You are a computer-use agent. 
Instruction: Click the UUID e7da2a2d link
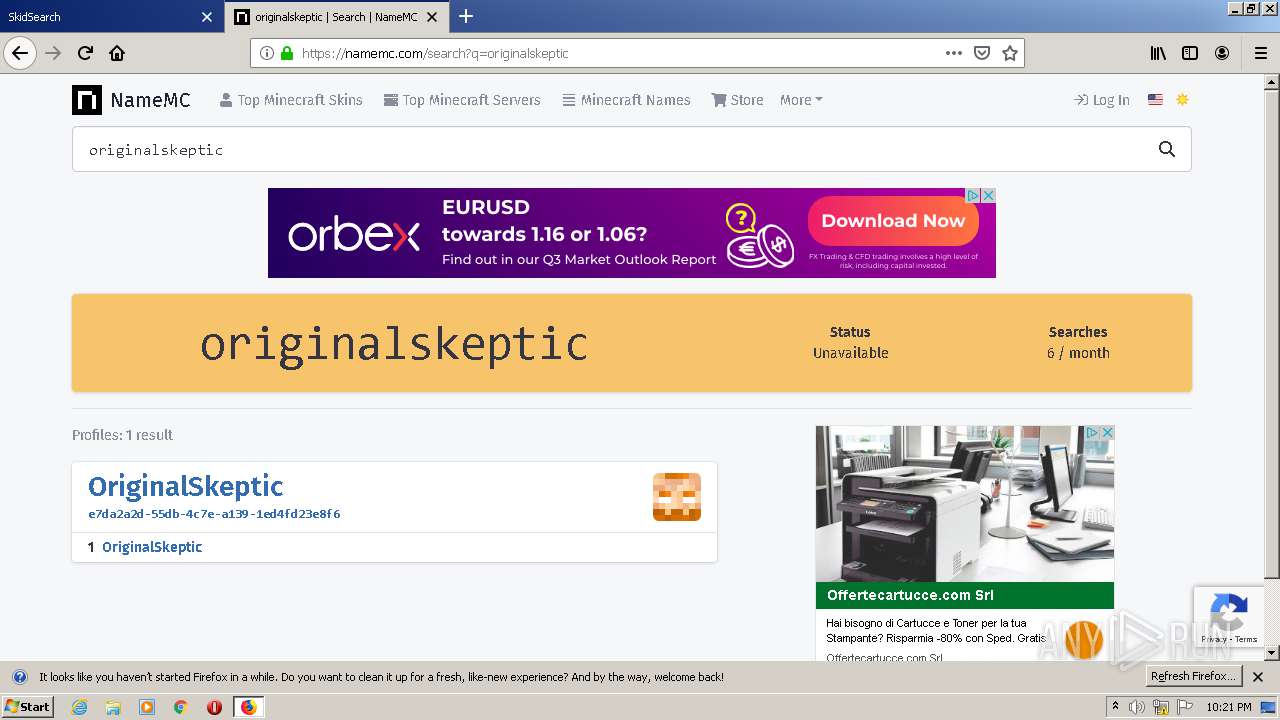214,514
